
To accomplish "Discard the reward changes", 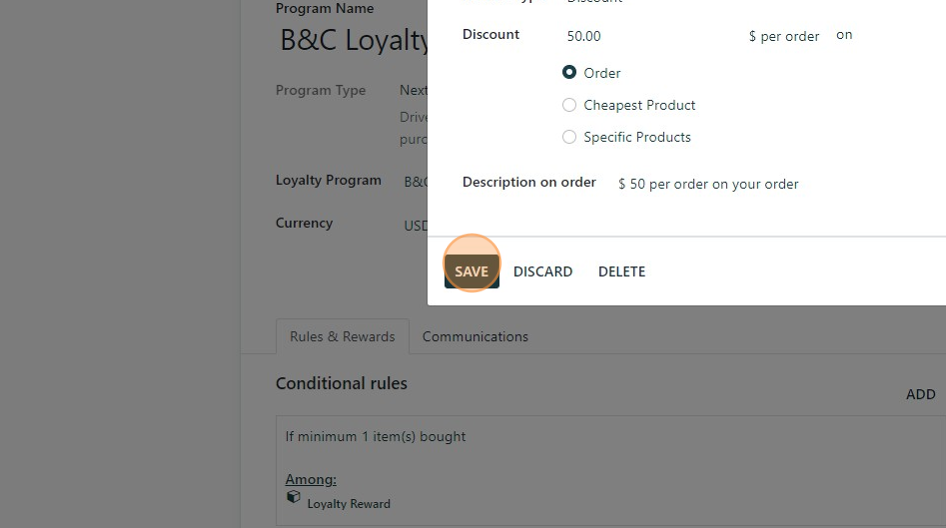I will click(543, 271).
